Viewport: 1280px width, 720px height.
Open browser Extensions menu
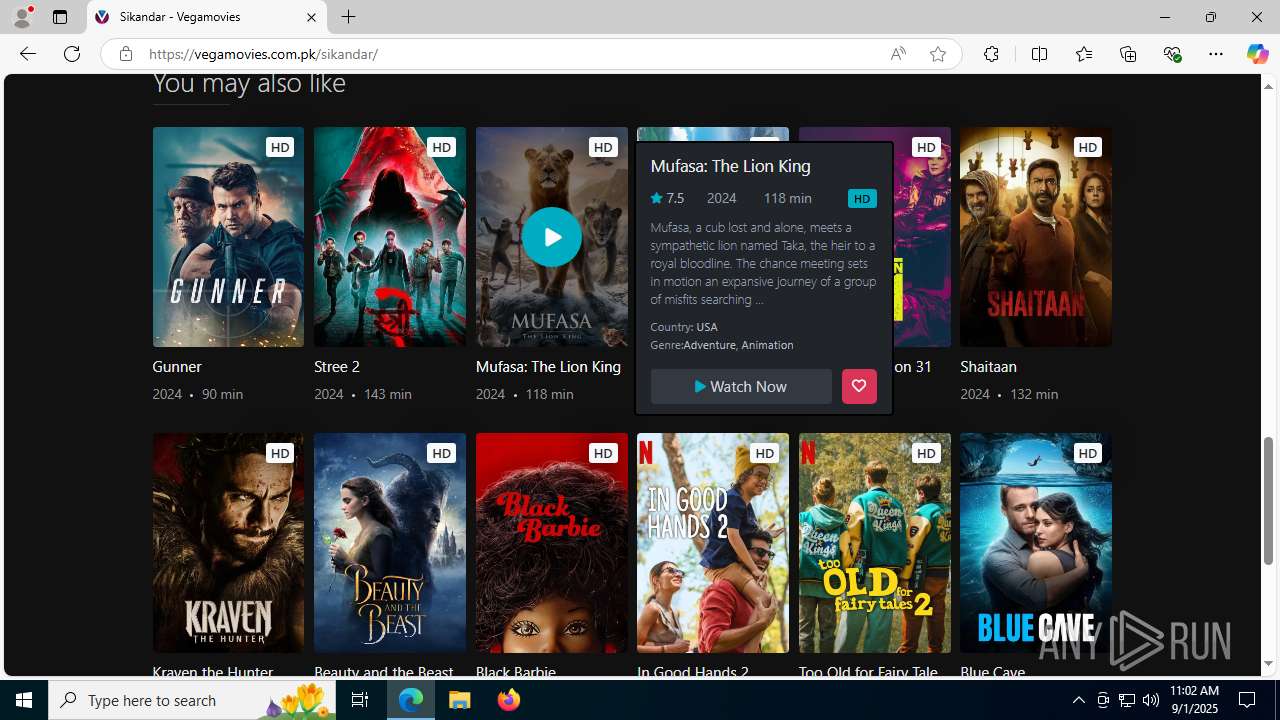click(991, 54)
